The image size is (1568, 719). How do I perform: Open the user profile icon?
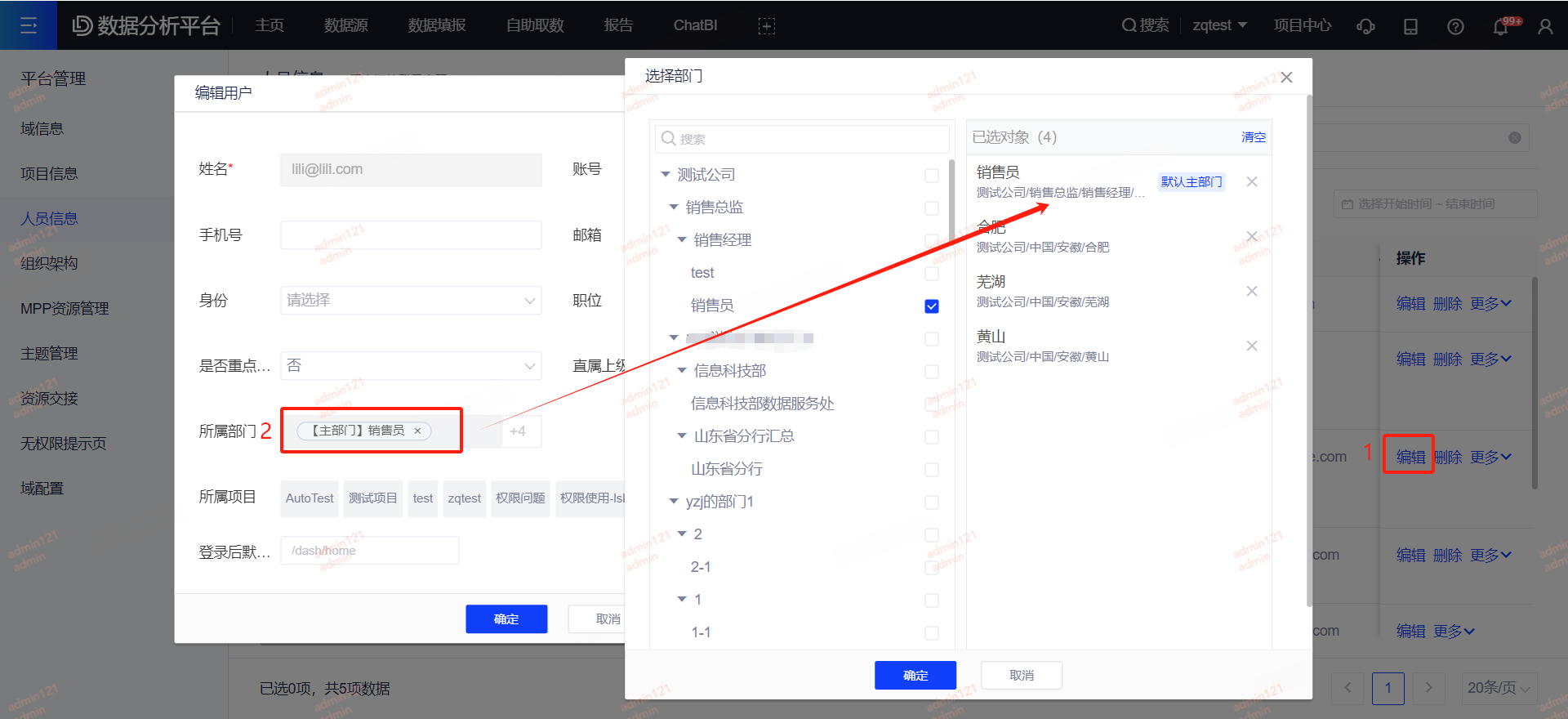pyautogui.click(x=1545, y=26)
